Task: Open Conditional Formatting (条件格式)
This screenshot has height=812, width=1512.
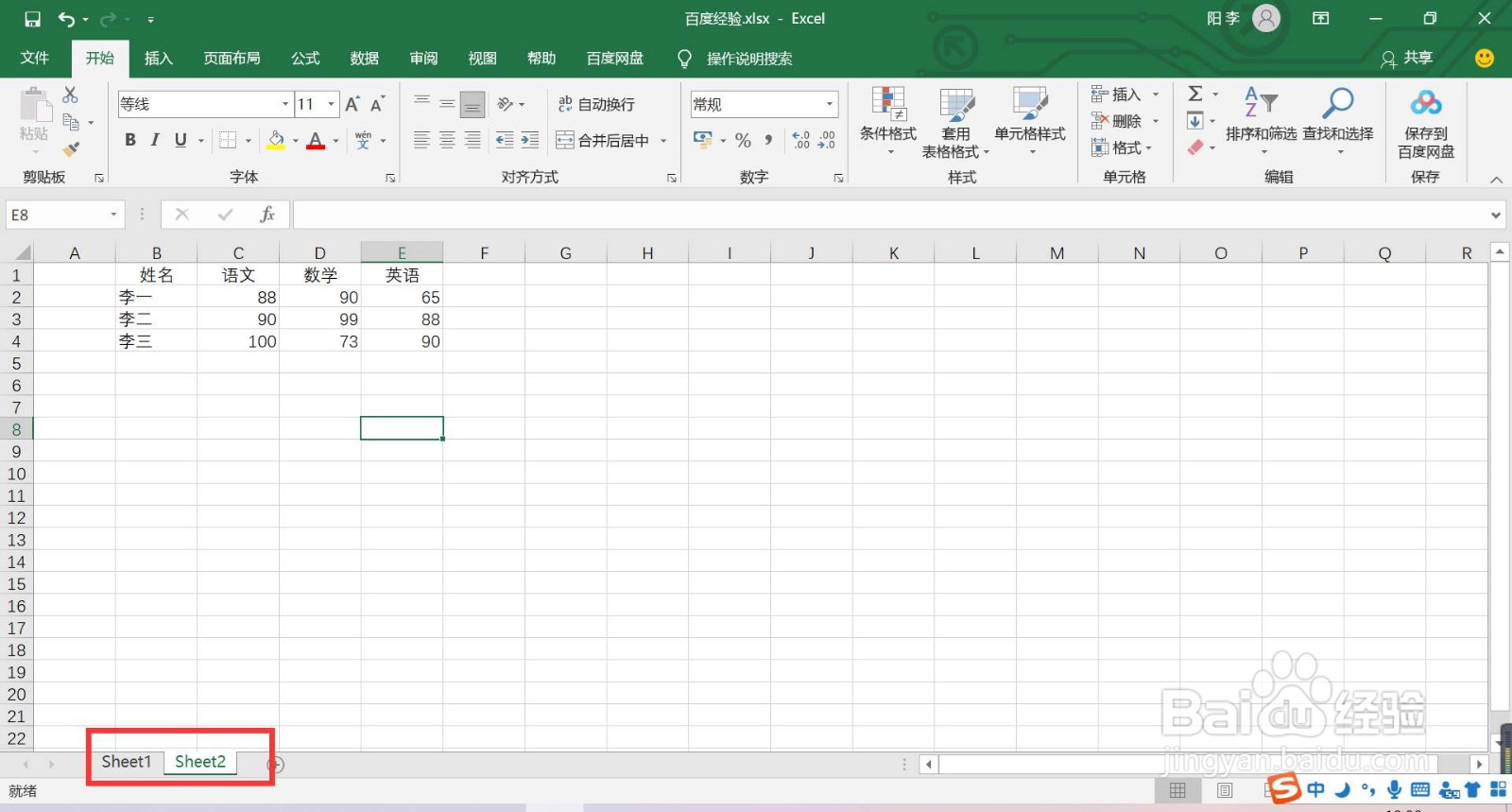Action: tap(888, 121)
